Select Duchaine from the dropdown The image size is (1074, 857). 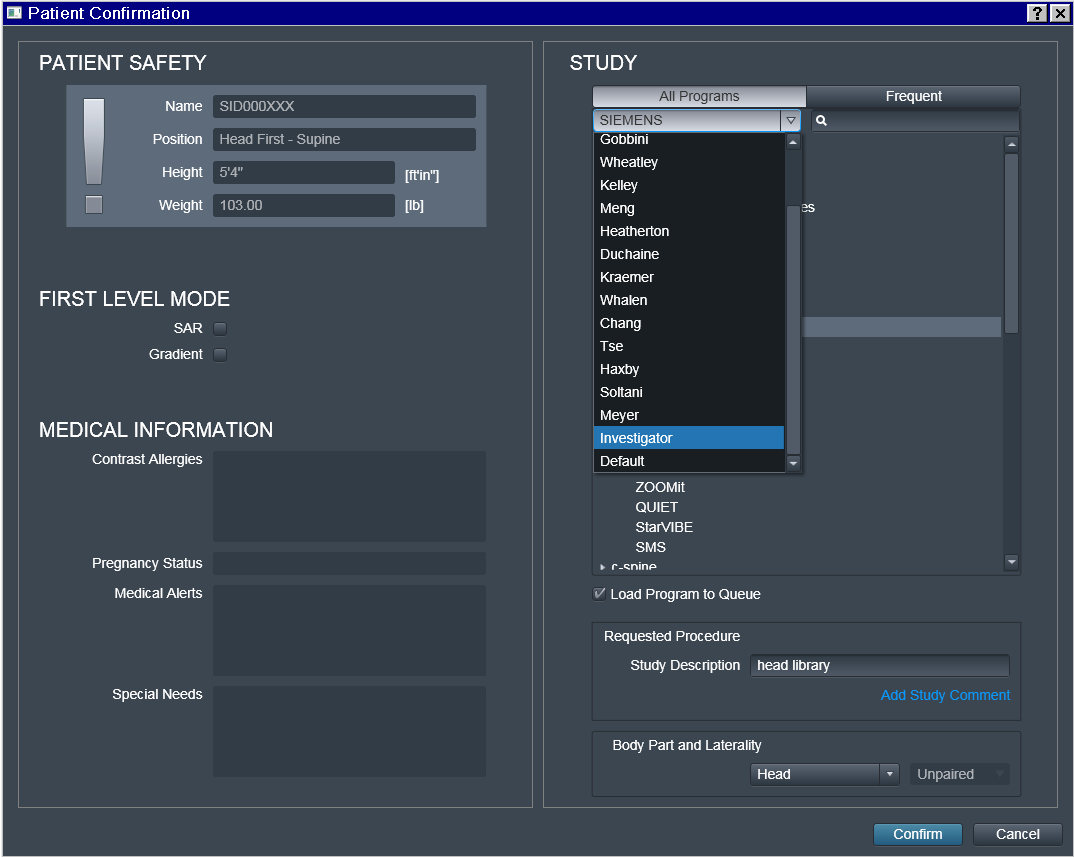point(688,254)
